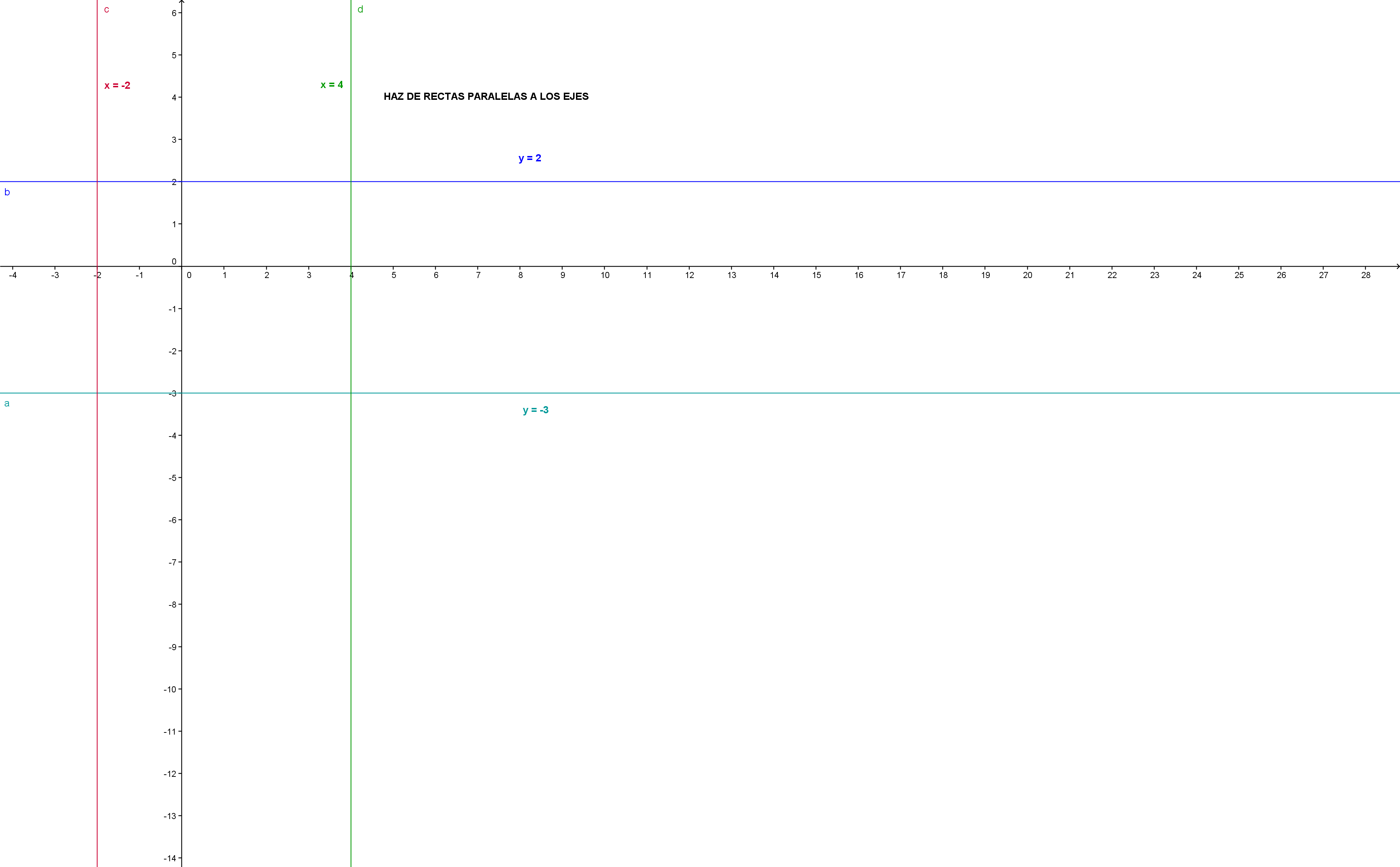Click intersection of green and teal lines
Image resolution: width=1400 pixels, height=867 pixels.
(x=351, y=393)
